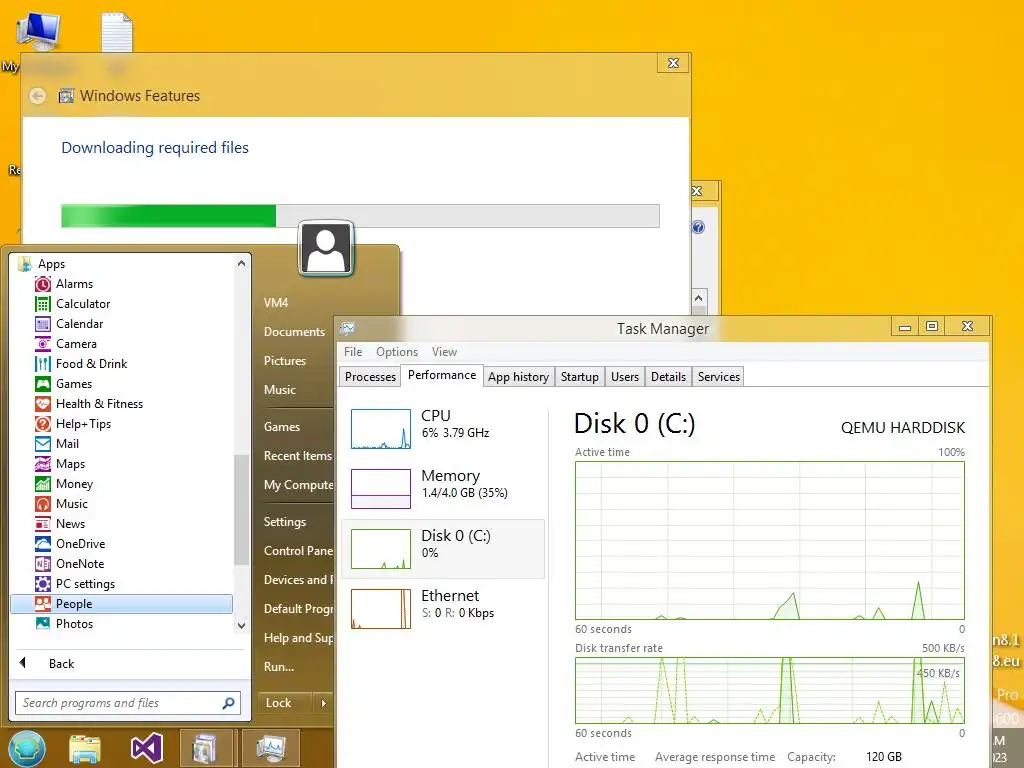Viewport: 1024px width, 768px height.
Task: Switch to the Details tab
Action: (668, 377)
